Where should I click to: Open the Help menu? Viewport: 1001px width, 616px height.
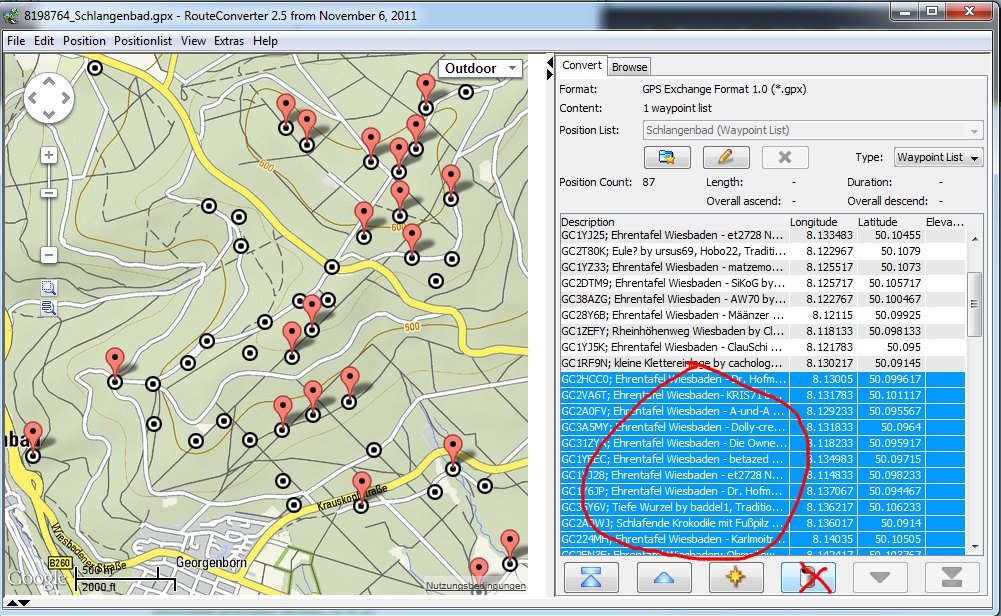pyautogui.click(x=266, y=41)
